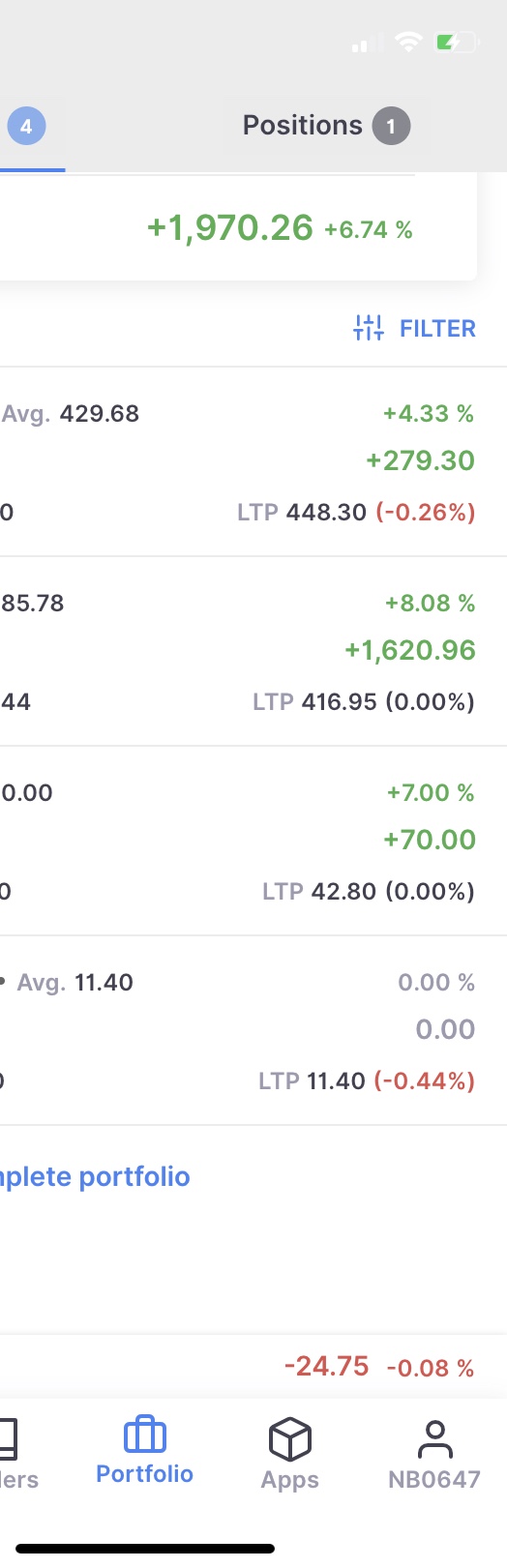
Task: Tap the Portfolio briefcase icon
Action: click(145, 1434)
